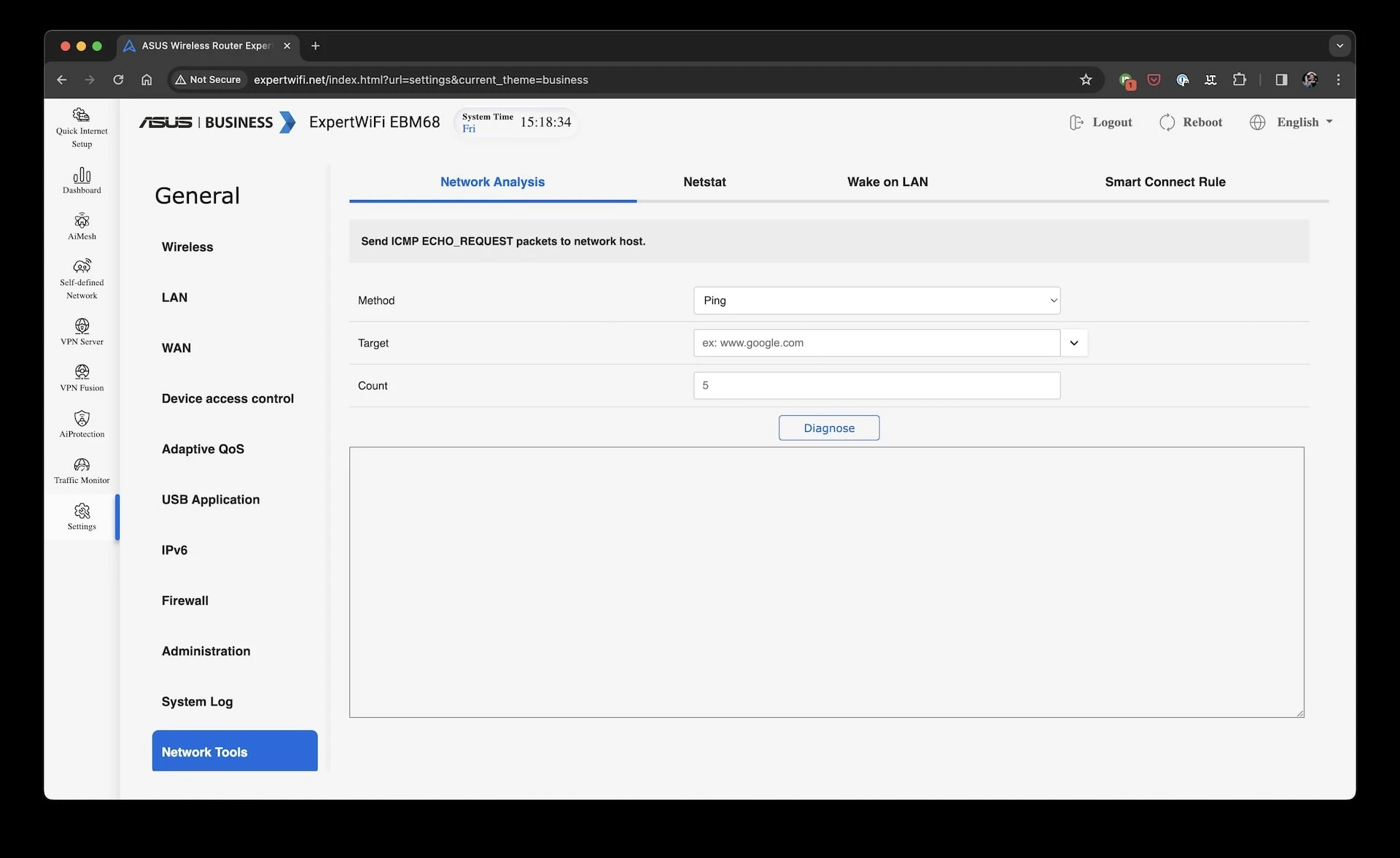Image resolution: width=1400 pixels, height=858 pixels.
Task: Open AiProtection in sidebar
Action: [82, 424]
